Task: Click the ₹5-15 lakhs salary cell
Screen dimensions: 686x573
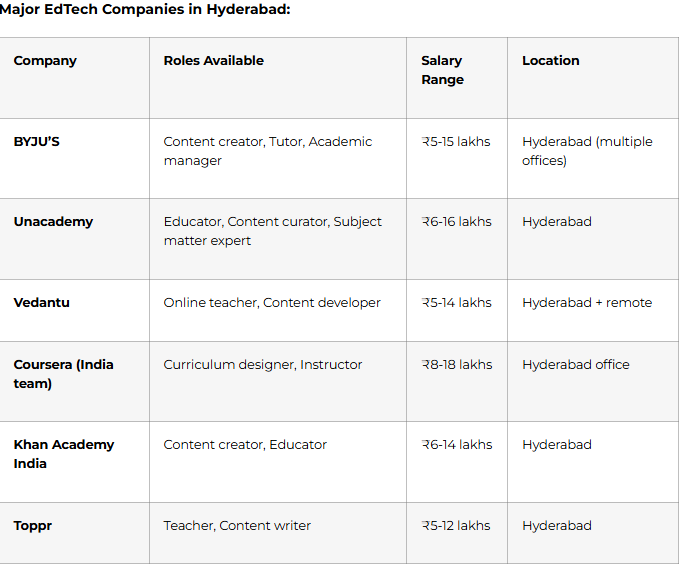Action: [x=456, y=142]
